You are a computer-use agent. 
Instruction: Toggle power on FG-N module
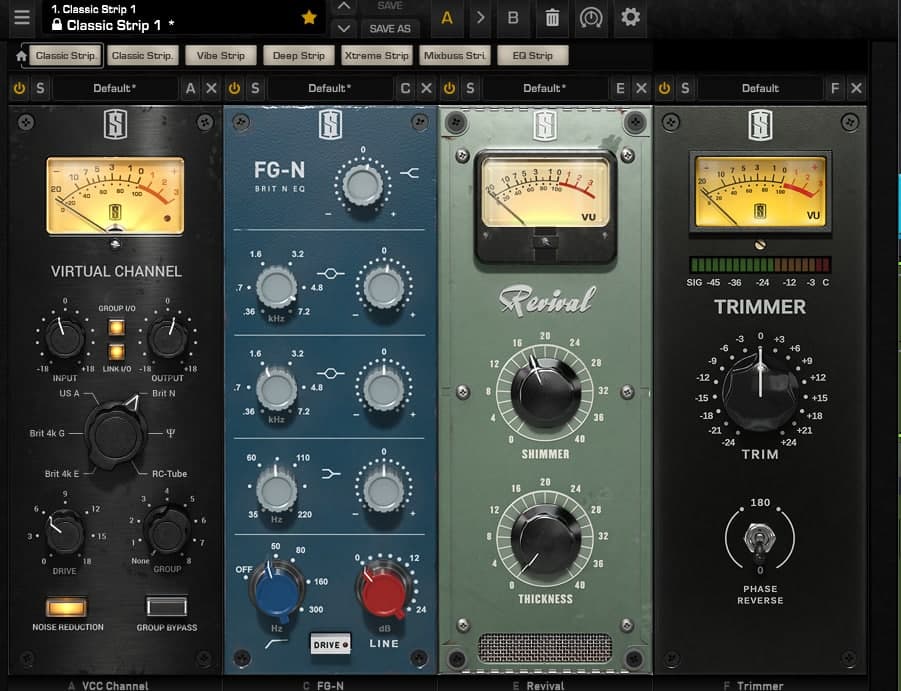click(234, 88)
